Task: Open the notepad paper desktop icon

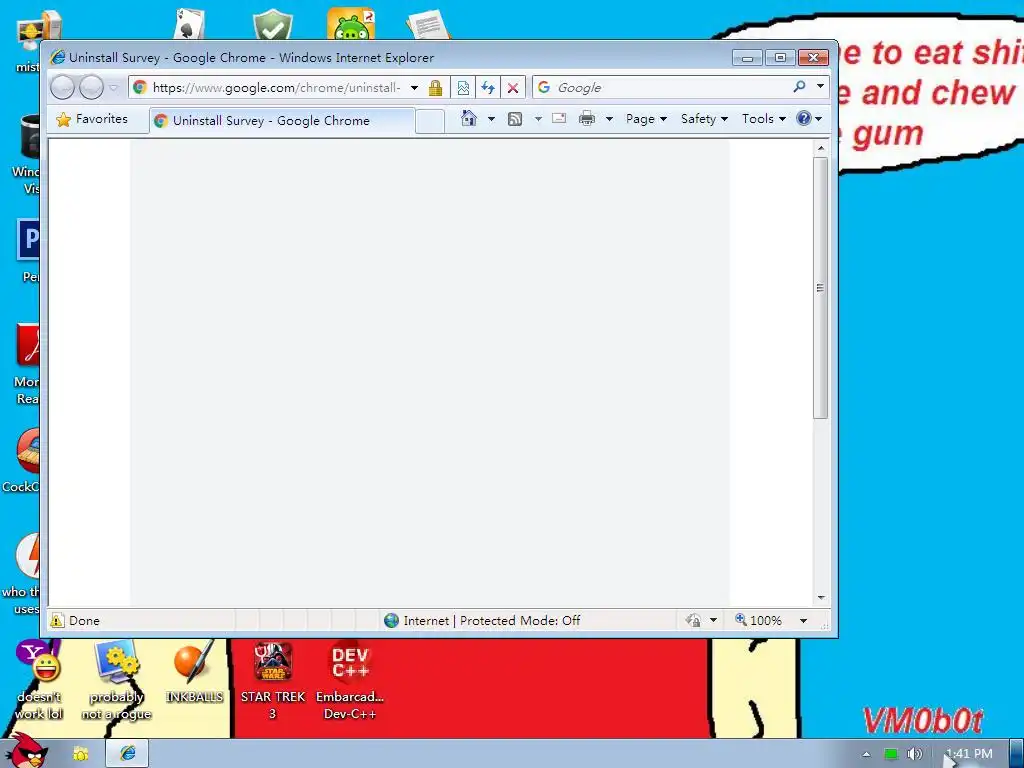Action: [x=428, y=25]
